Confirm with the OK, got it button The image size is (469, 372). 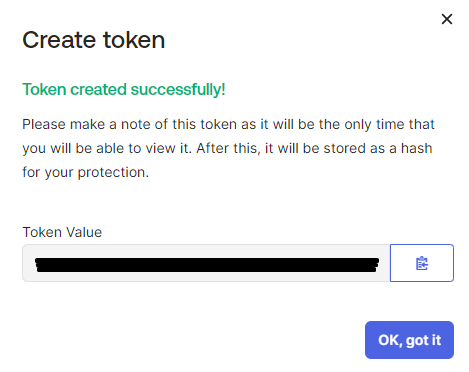click(x=409, y=340)
